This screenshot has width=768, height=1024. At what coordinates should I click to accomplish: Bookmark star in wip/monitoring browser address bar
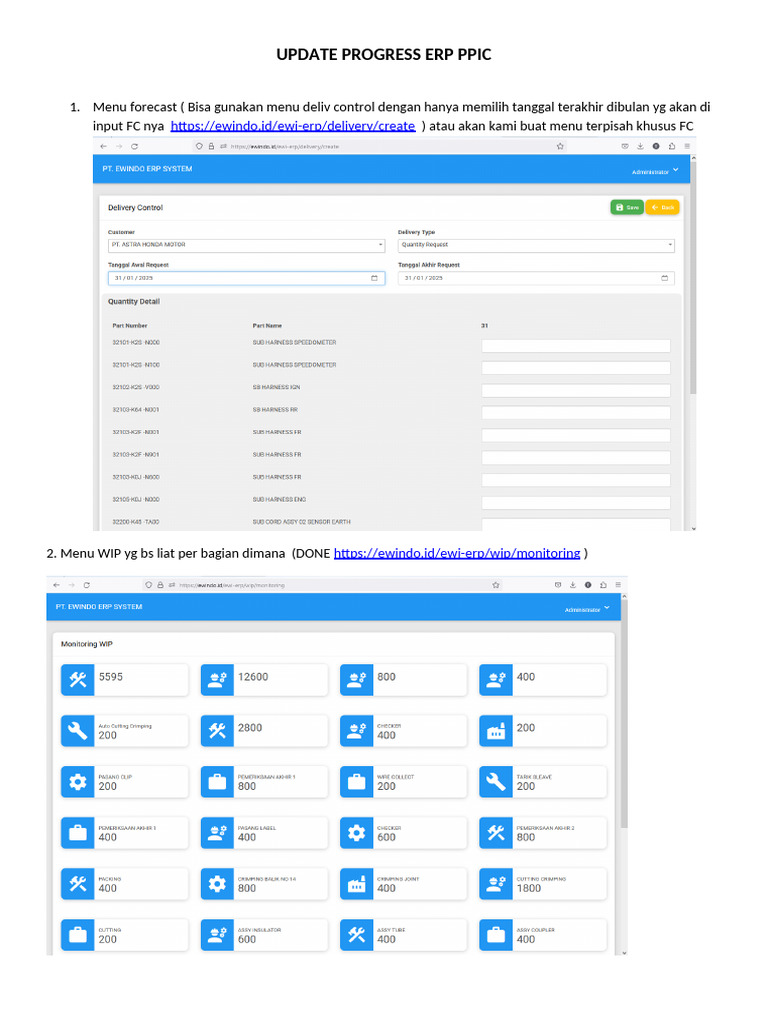(x=496, y=585)
